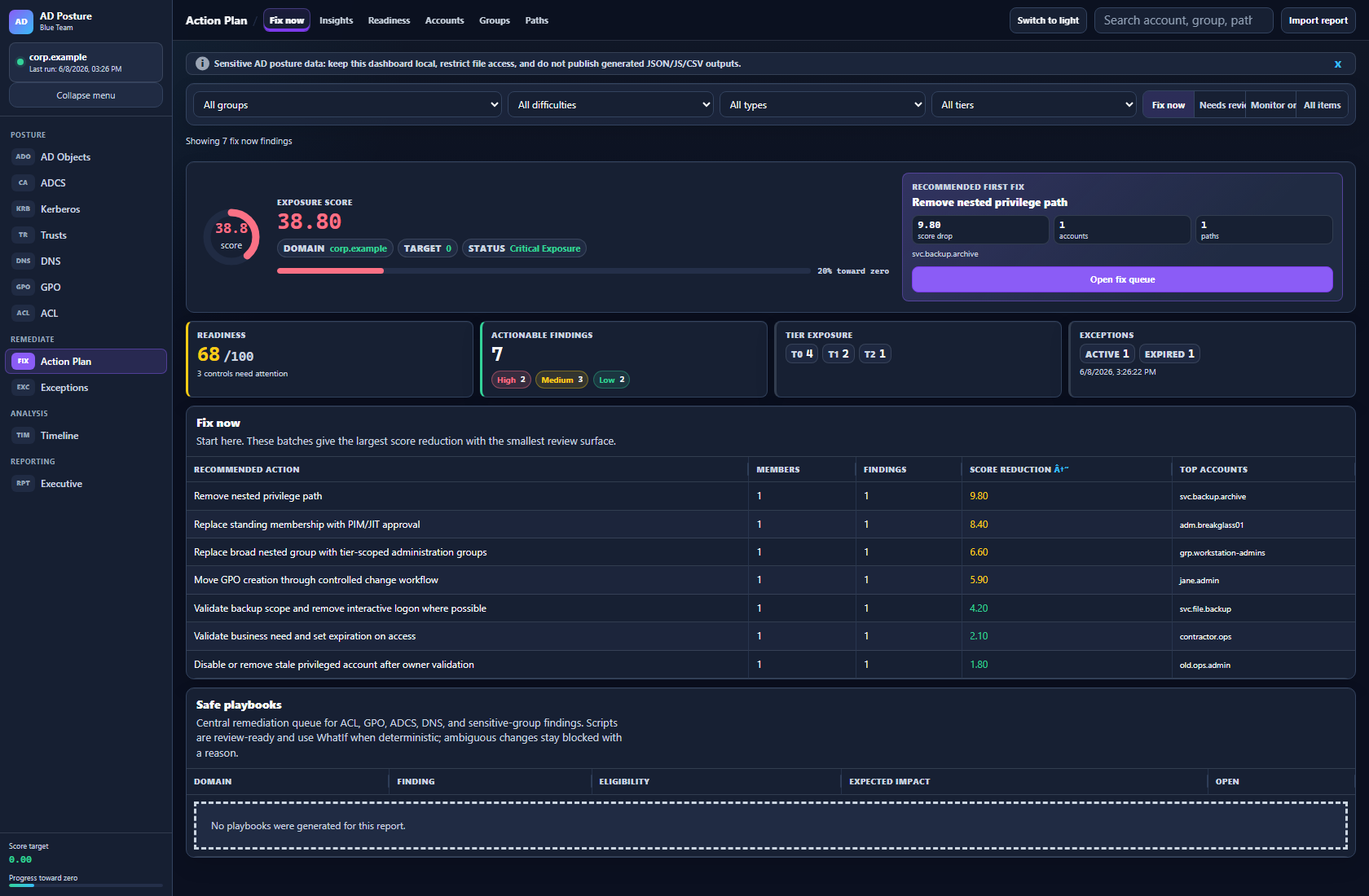The image size is (1369, 896).
Task: Click account adm.breakglass01 in the table
Action: (1212, 525)
